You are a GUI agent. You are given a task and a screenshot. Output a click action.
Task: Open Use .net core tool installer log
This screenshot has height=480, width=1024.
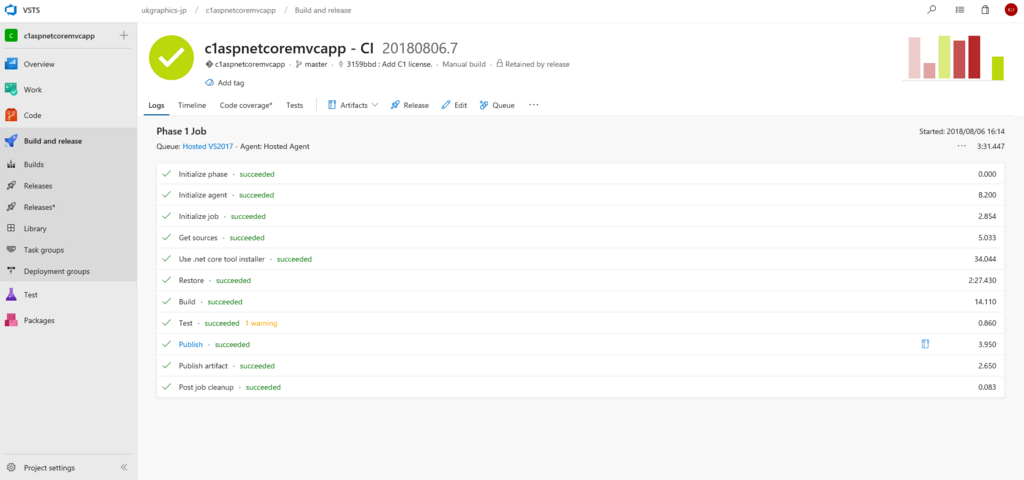coord(580,259)
